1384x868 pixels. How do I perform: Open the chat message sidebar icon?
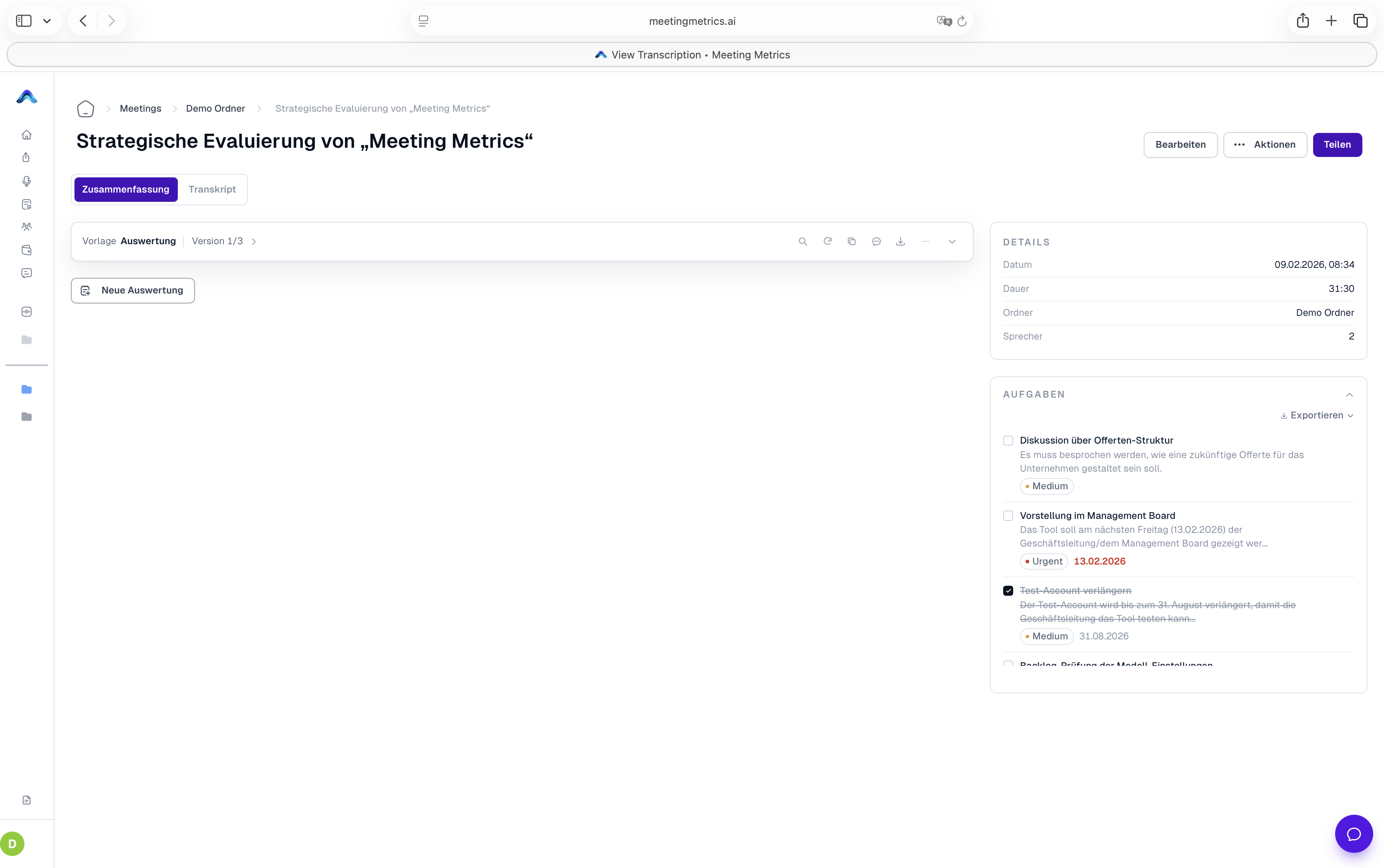[x=26, y=273]
